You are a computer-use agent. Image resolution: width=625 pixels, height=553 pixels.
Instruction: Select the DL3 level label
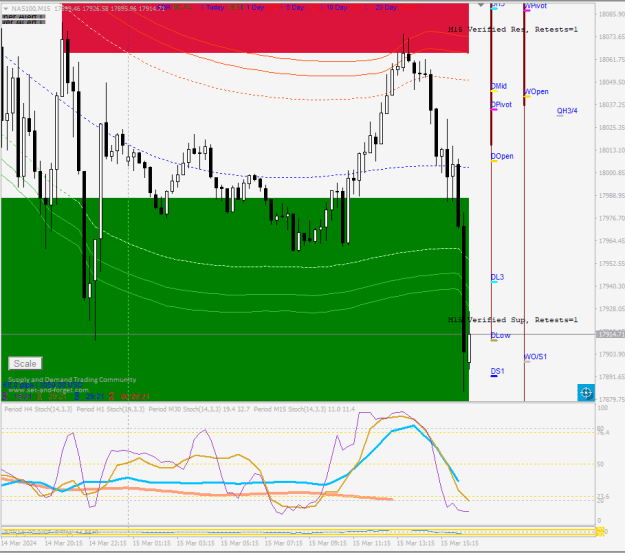pyautogui.click(x=497, y=277)
